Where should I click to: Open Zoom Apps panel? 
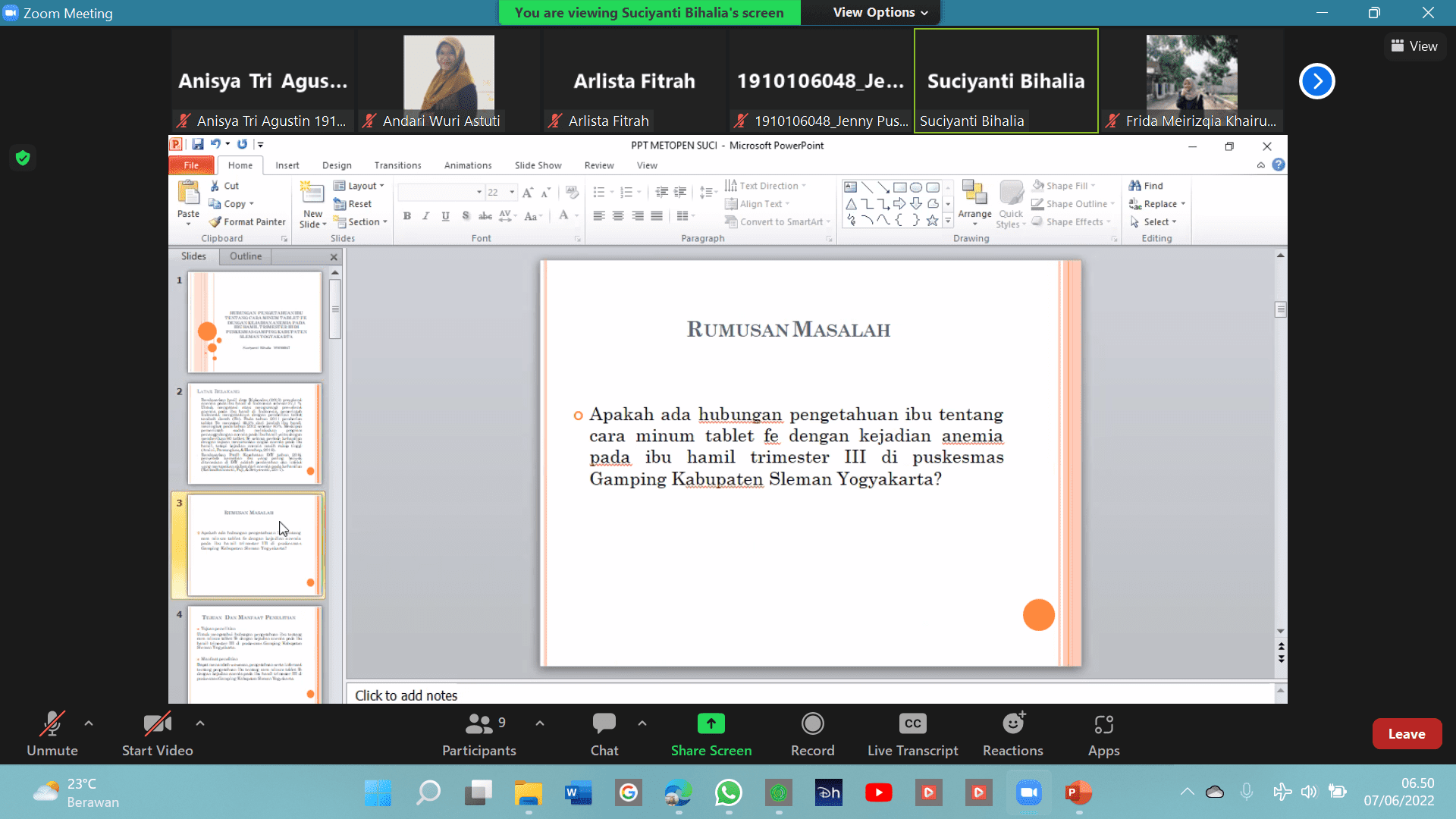(1104, 734)
